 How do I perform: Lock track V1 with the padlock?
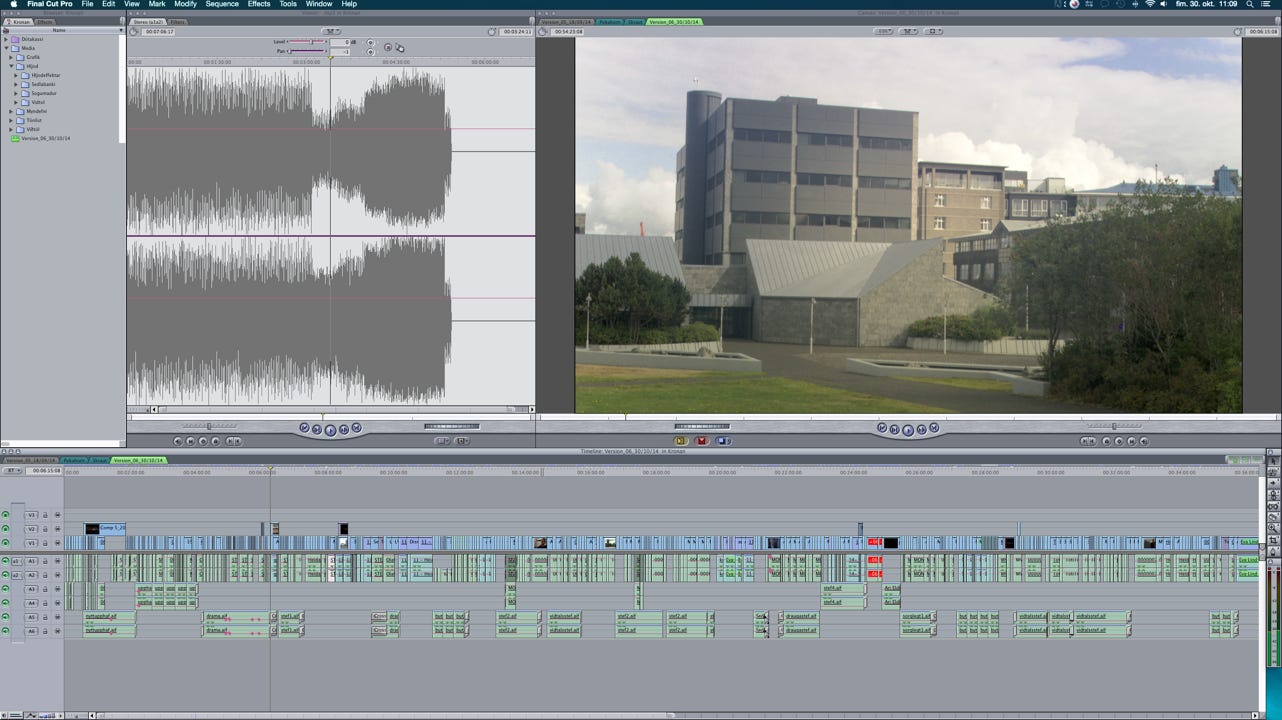click(45, 543)
